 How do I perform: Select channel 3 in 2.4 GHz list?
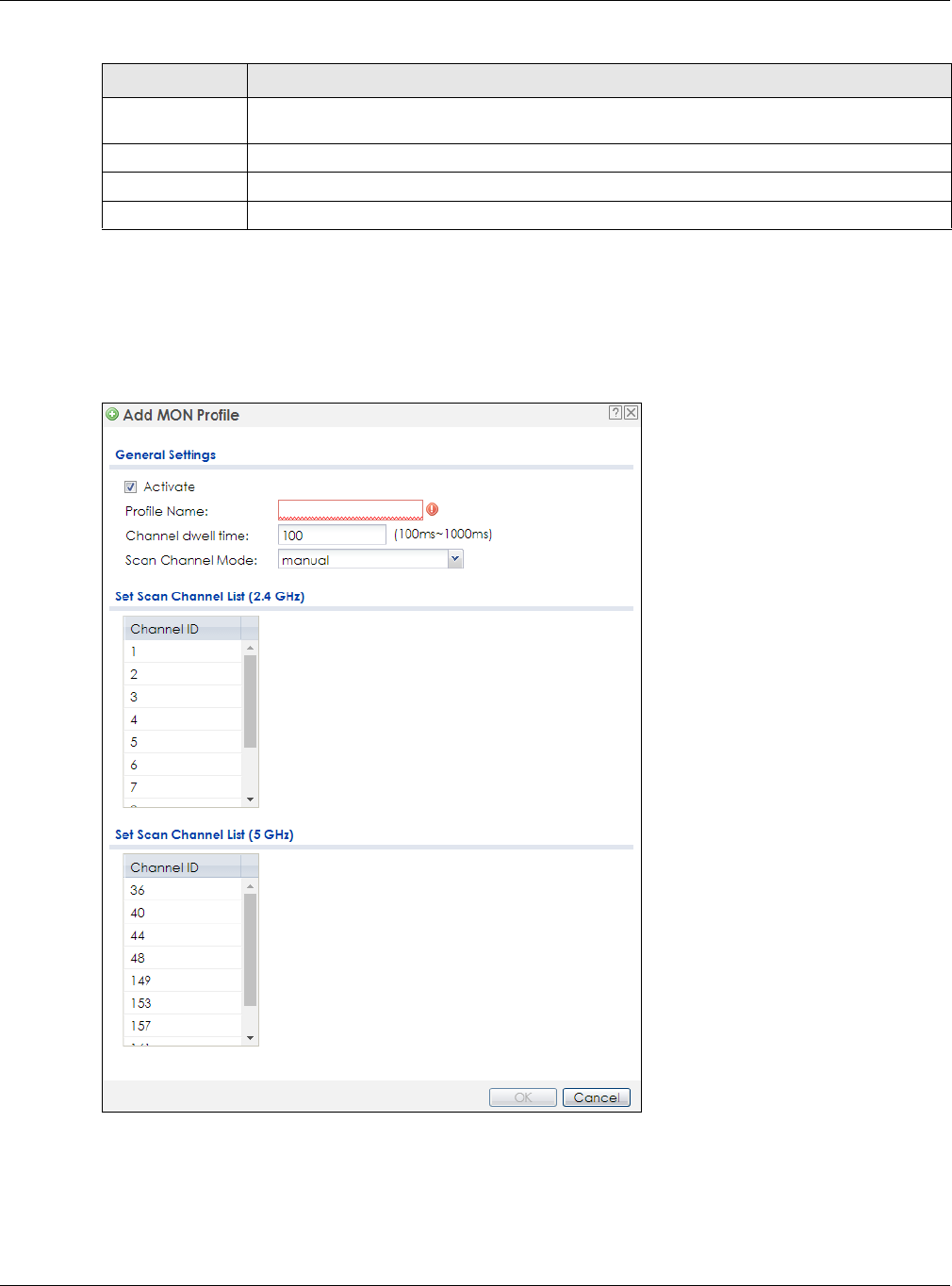[183, 697]
